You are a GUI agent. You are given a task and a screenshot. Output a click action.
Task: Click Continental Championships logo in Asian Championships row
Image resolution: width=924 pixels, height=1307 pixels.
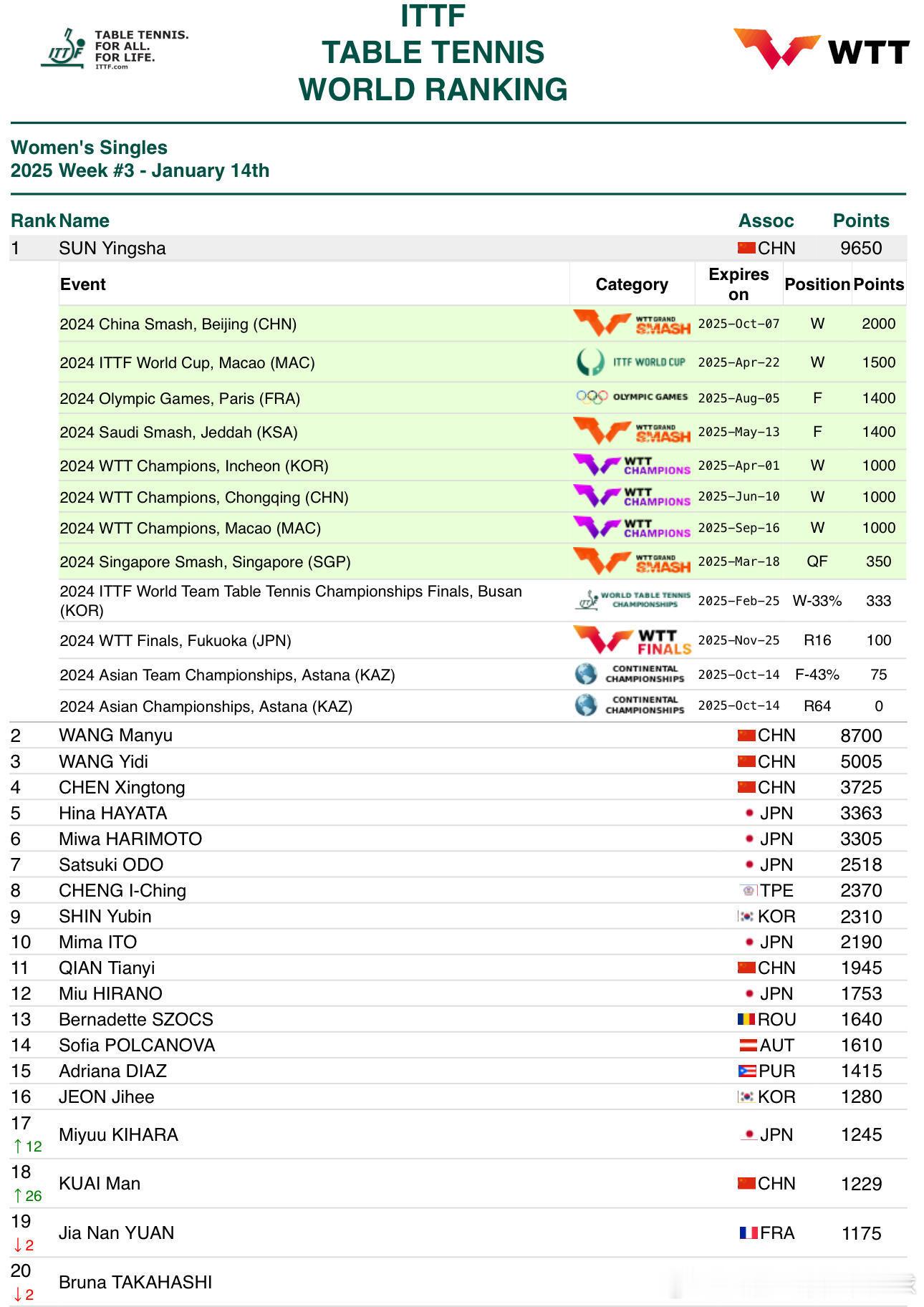[630, 705]
